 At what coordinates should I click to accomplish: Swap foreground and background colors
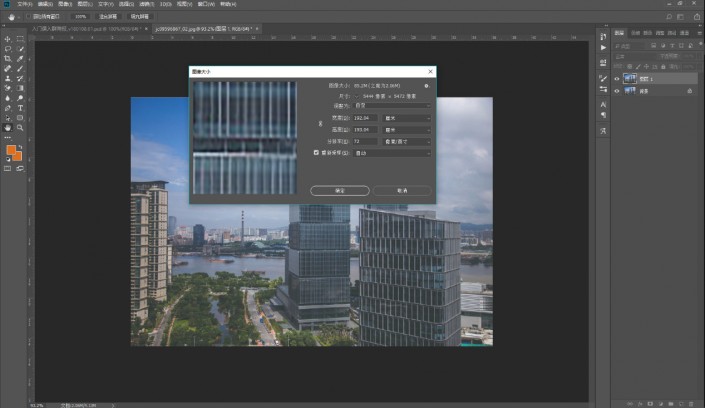coord(20,147)
